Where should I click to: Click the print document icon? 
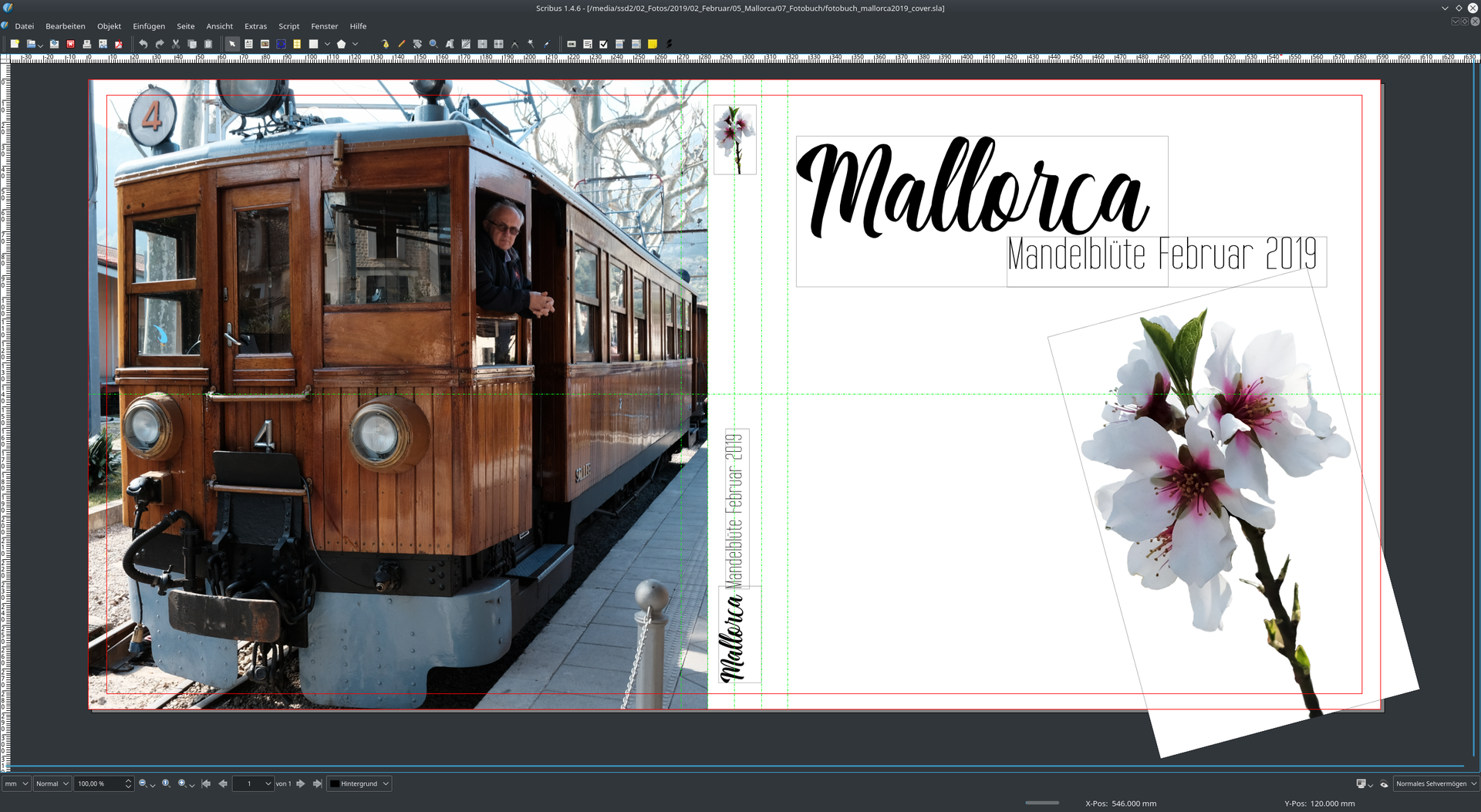pyautogui.click(x=87, y=44)
